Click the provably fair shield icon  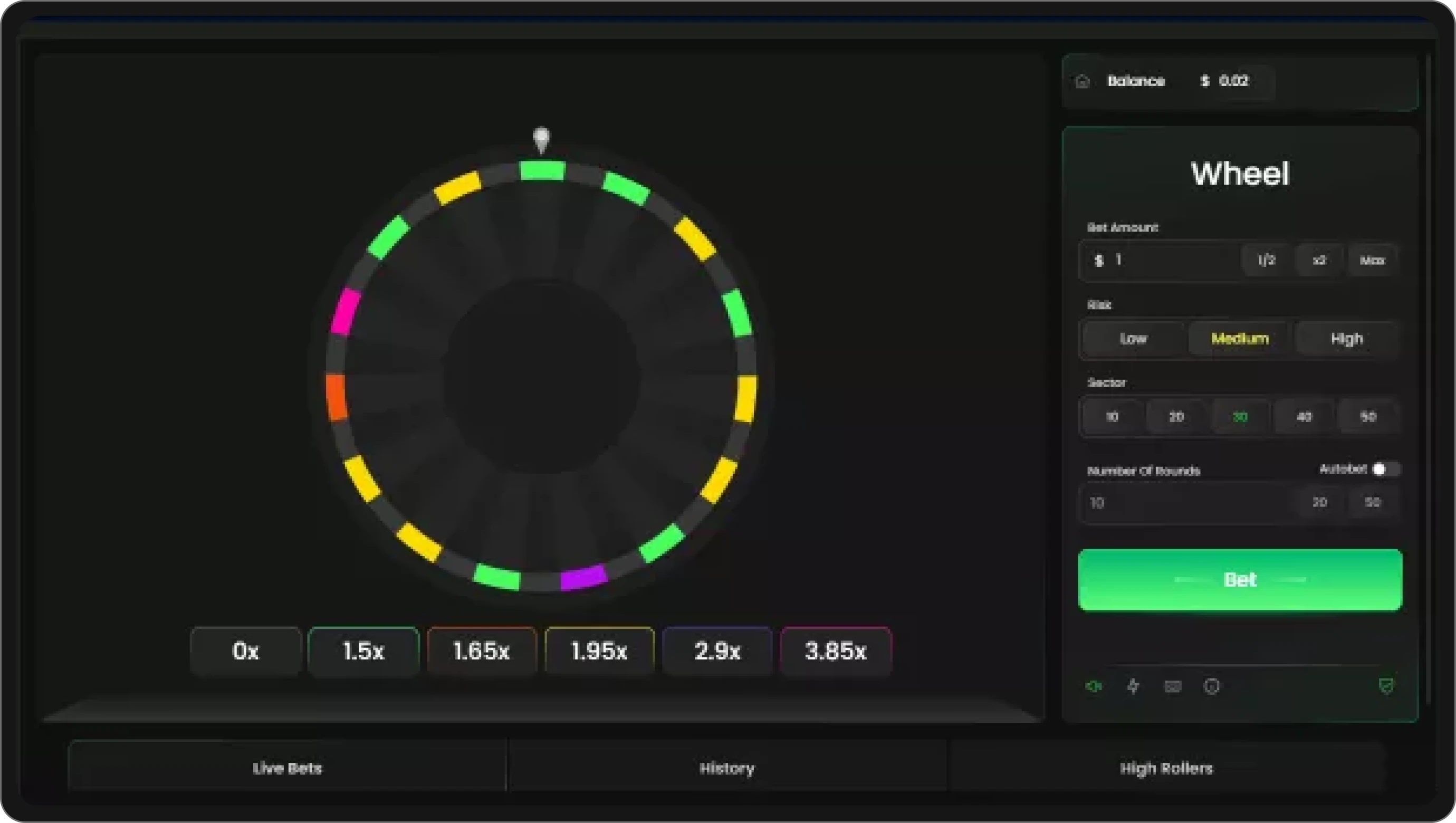tap(1387, 686)
